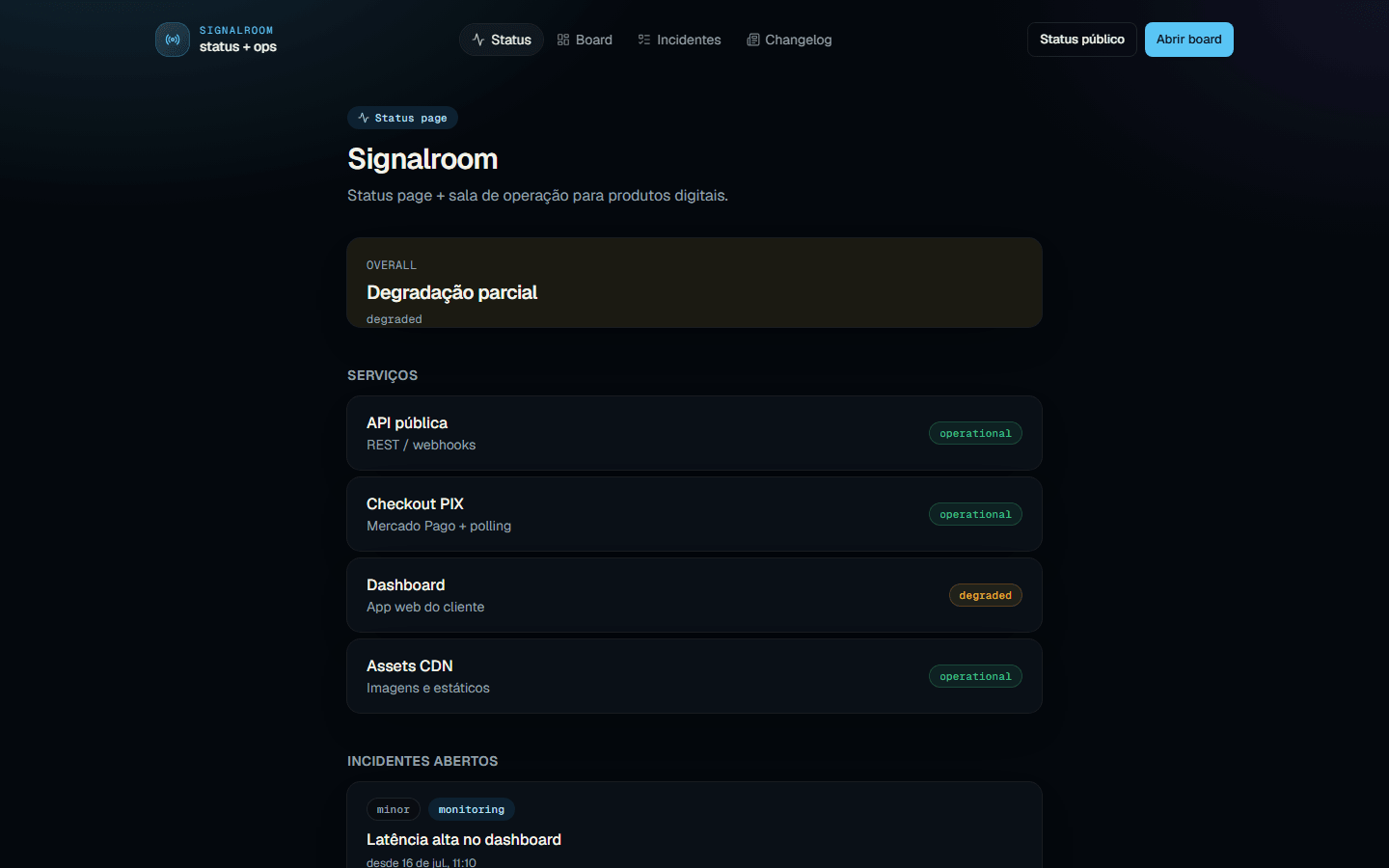The height and width of the screenshot is (868, 1389).
Task: Click the Imagens e estáticos description
Action: pyautogui.click(x=428, y=688)
